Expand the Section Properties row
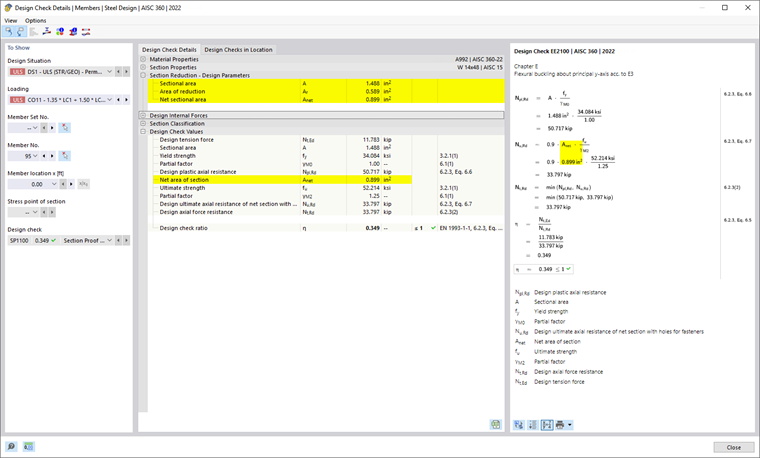This screenshot has width=760, height=458. point(143,67)
